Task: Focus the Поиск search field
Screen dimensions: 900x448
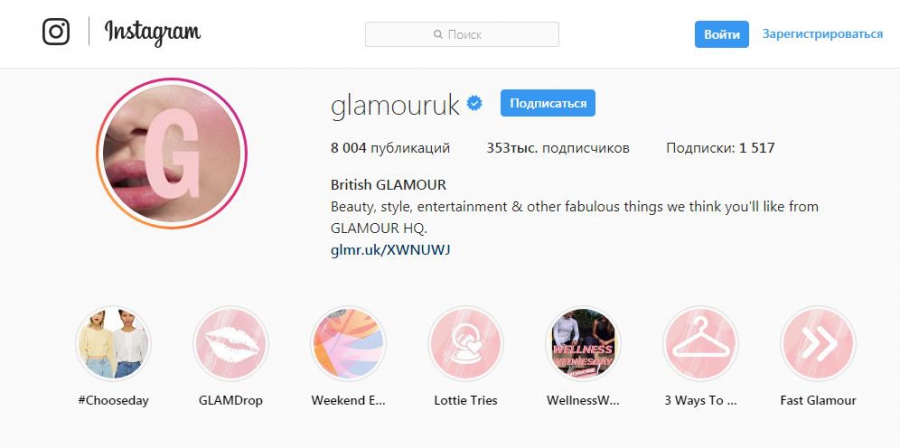Action: [x=462, y=34]
